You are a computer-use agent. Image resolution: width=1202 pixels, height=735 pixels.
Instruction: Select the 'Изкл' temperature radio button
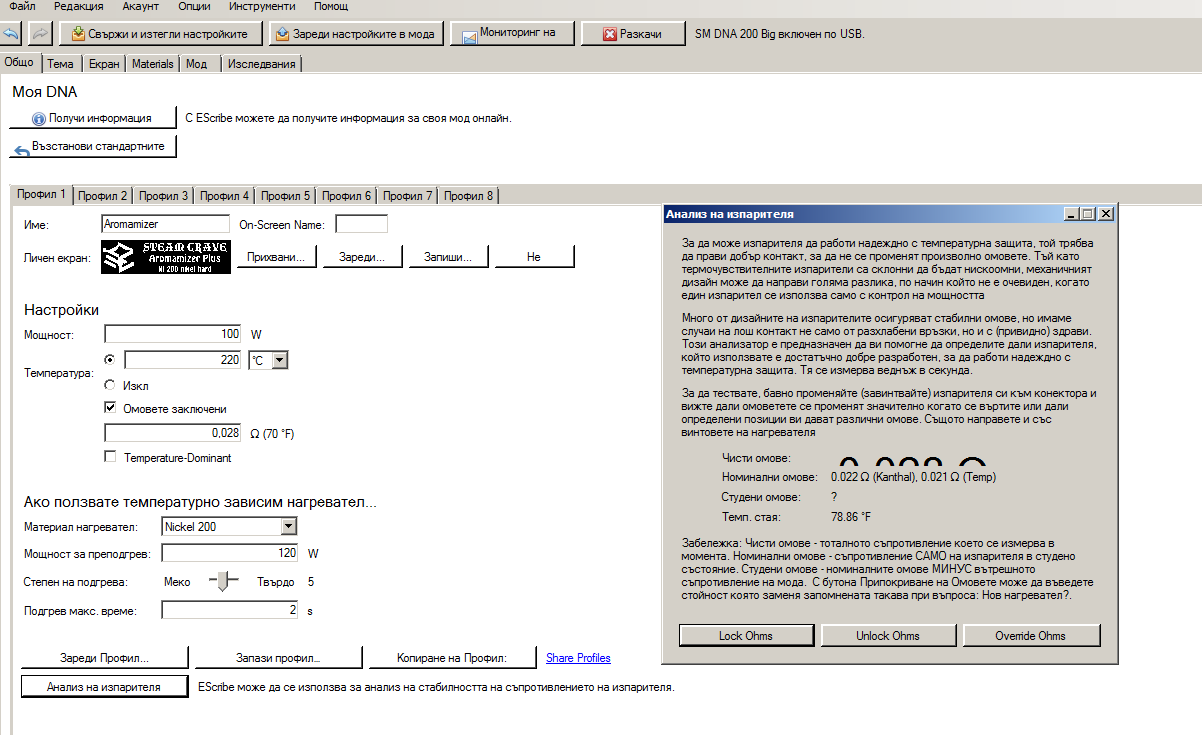tap(110, 385)
